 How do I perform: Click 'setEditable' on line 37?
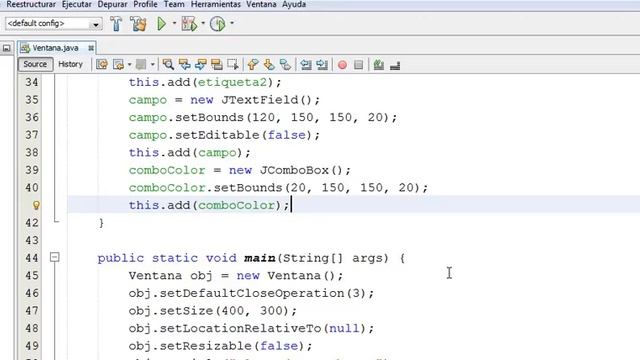(x=217, y=135)
